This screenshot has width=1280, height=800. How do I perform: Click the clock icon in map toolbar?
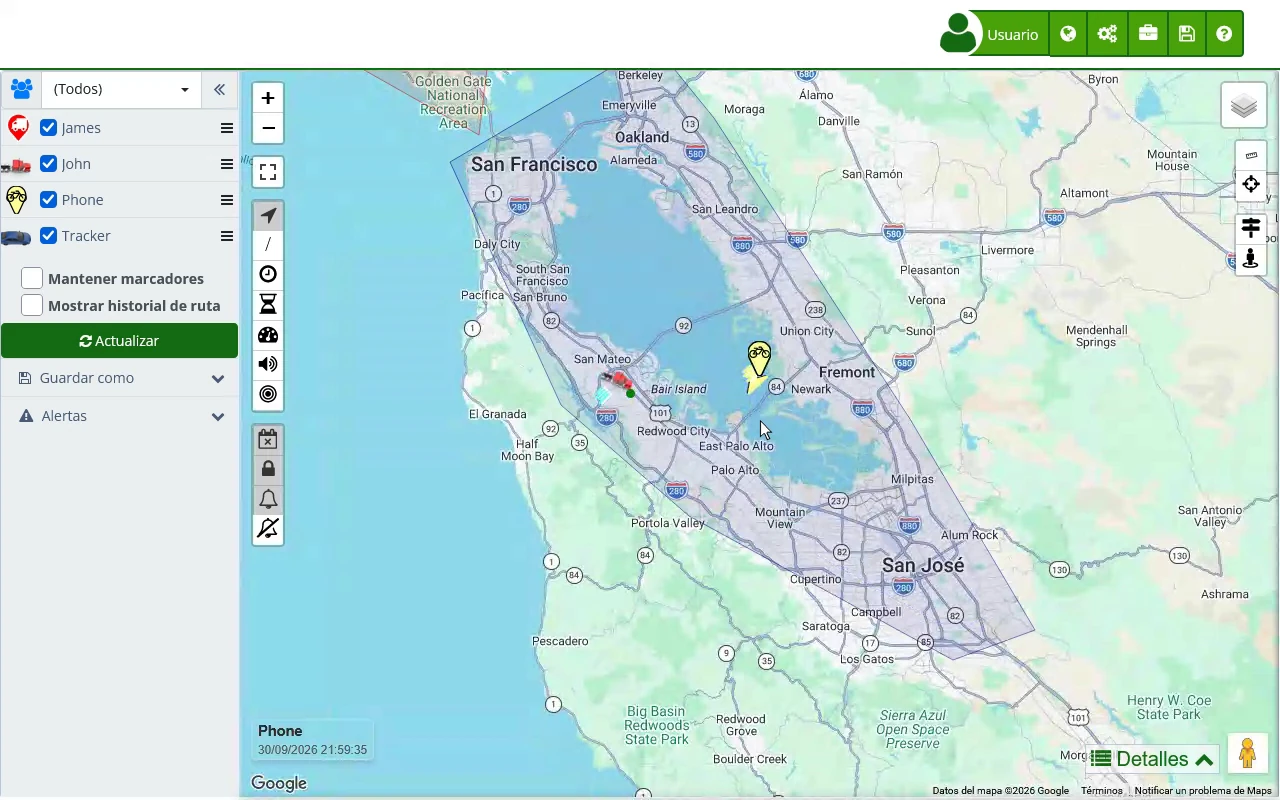point(268,275)
